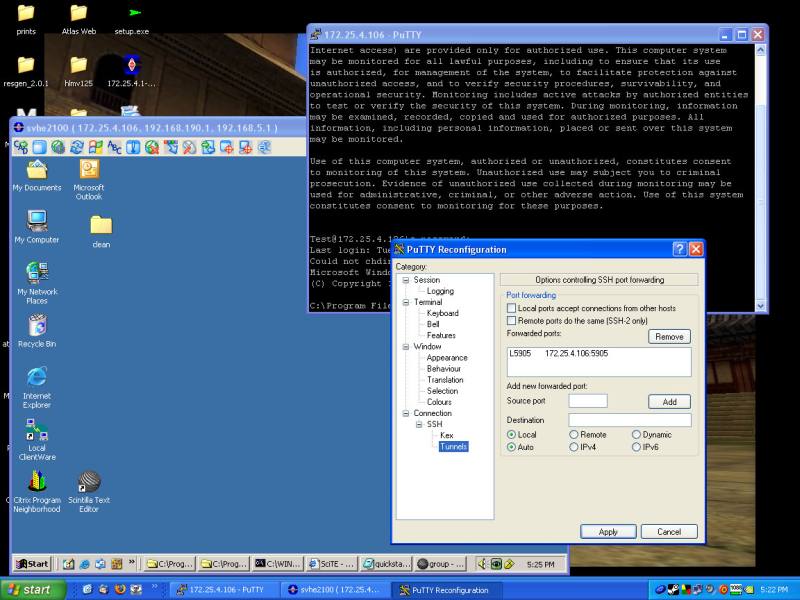Viewport: 800px width, 600px height.
Task: Collapse the Window category tree node
Action: pyautogui.click(x=406, y=347)
